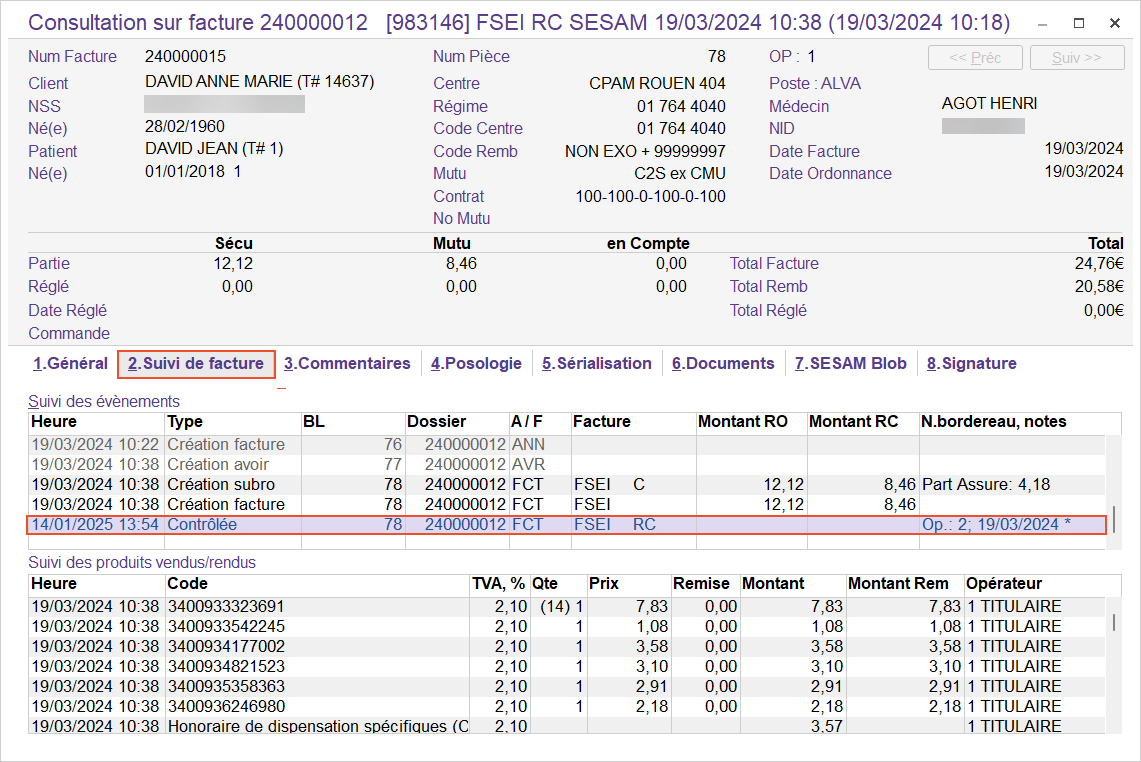
Task: Select product row with code 3400933323691
Action: [x=225, y=606]
